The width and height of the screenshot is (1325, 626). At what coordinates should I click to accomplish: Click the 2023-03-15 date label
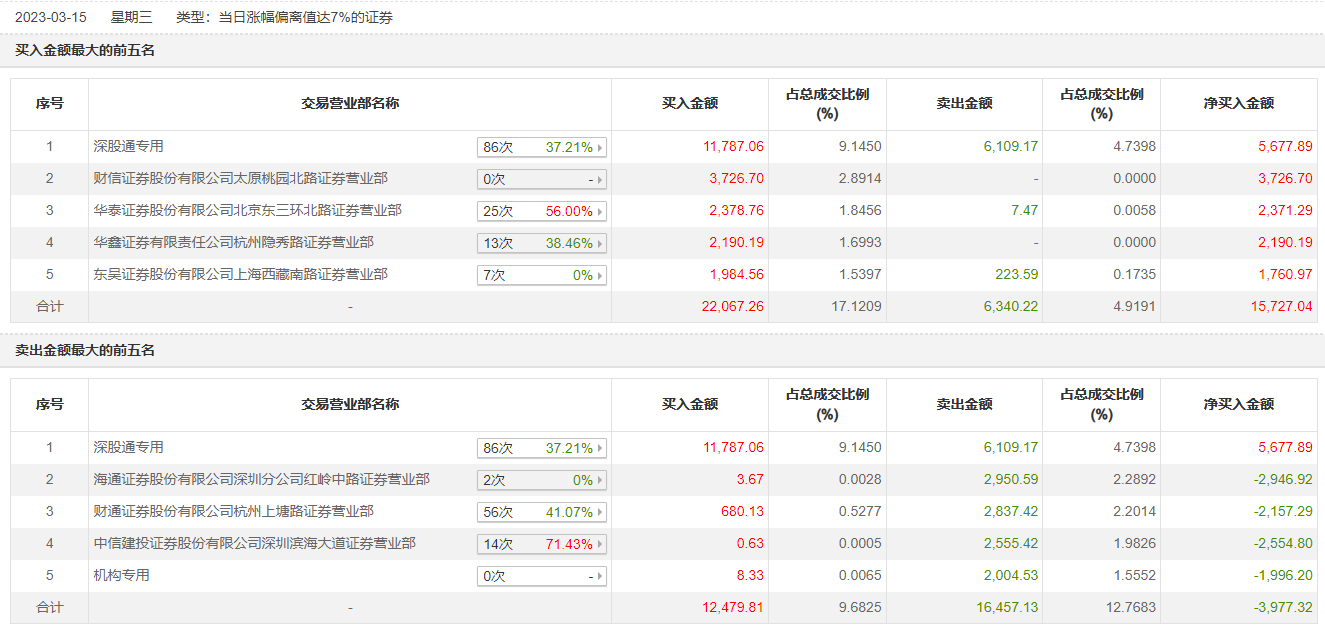(51, 17)
